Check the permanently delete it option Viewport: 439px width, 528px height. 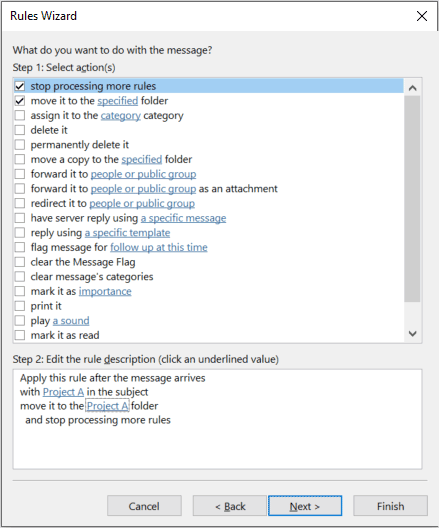pos(20,145)
